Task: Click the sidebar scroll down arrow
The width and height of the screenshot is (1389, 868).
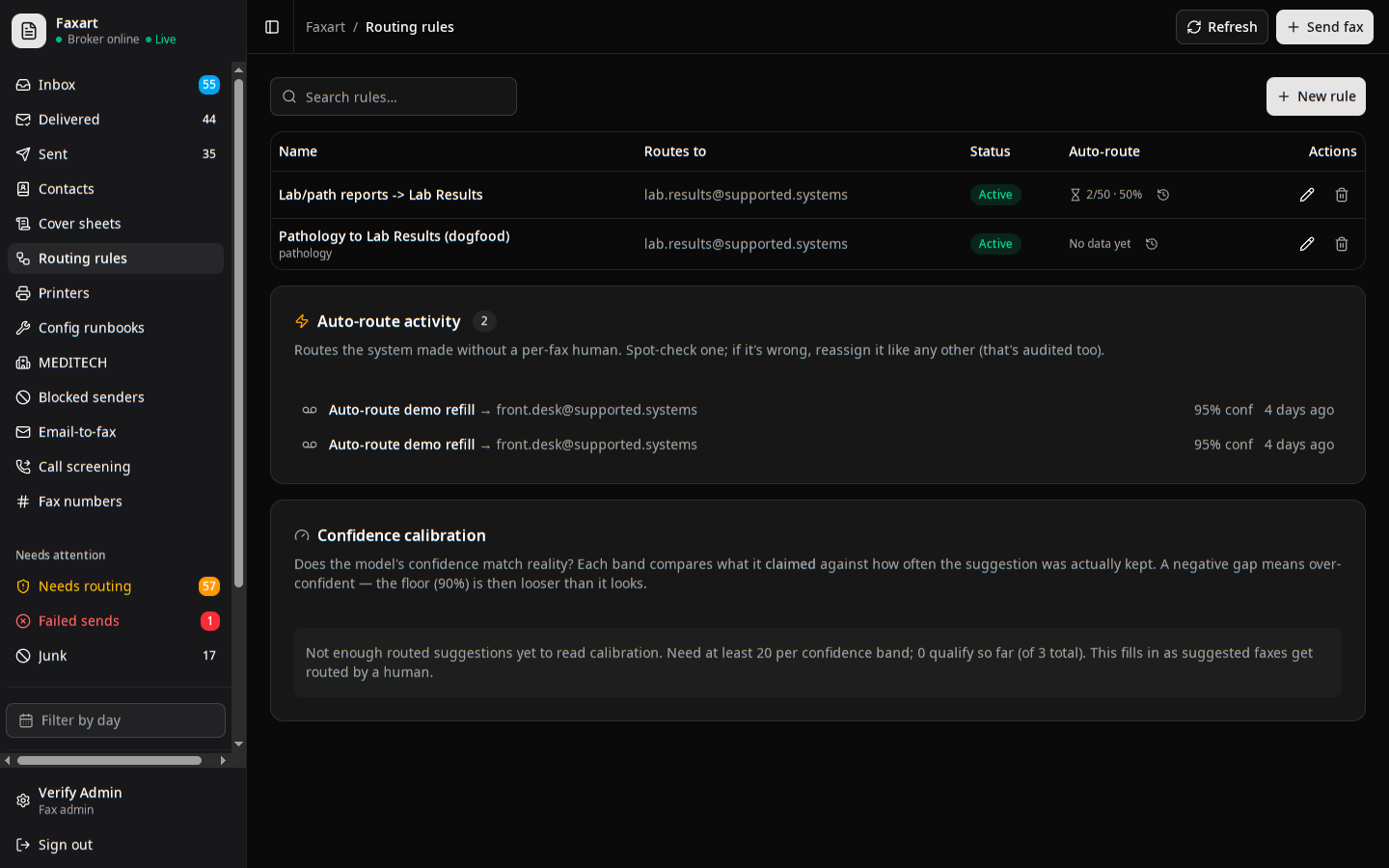Action: tap(238, 745)
